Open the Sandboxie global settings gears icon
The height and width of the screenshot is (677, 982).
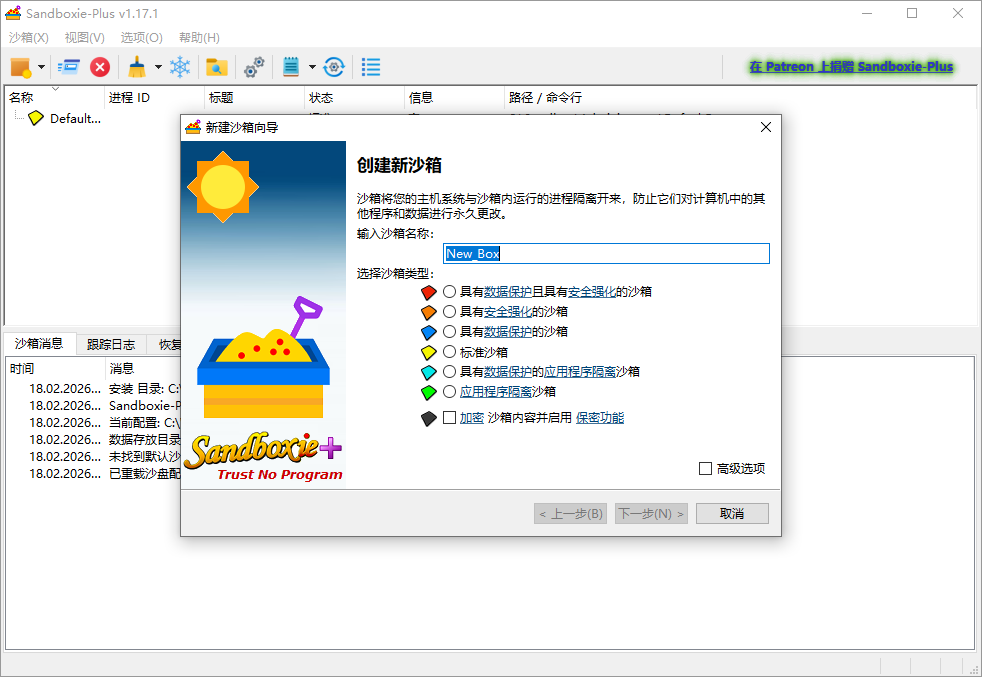[253, 67]
